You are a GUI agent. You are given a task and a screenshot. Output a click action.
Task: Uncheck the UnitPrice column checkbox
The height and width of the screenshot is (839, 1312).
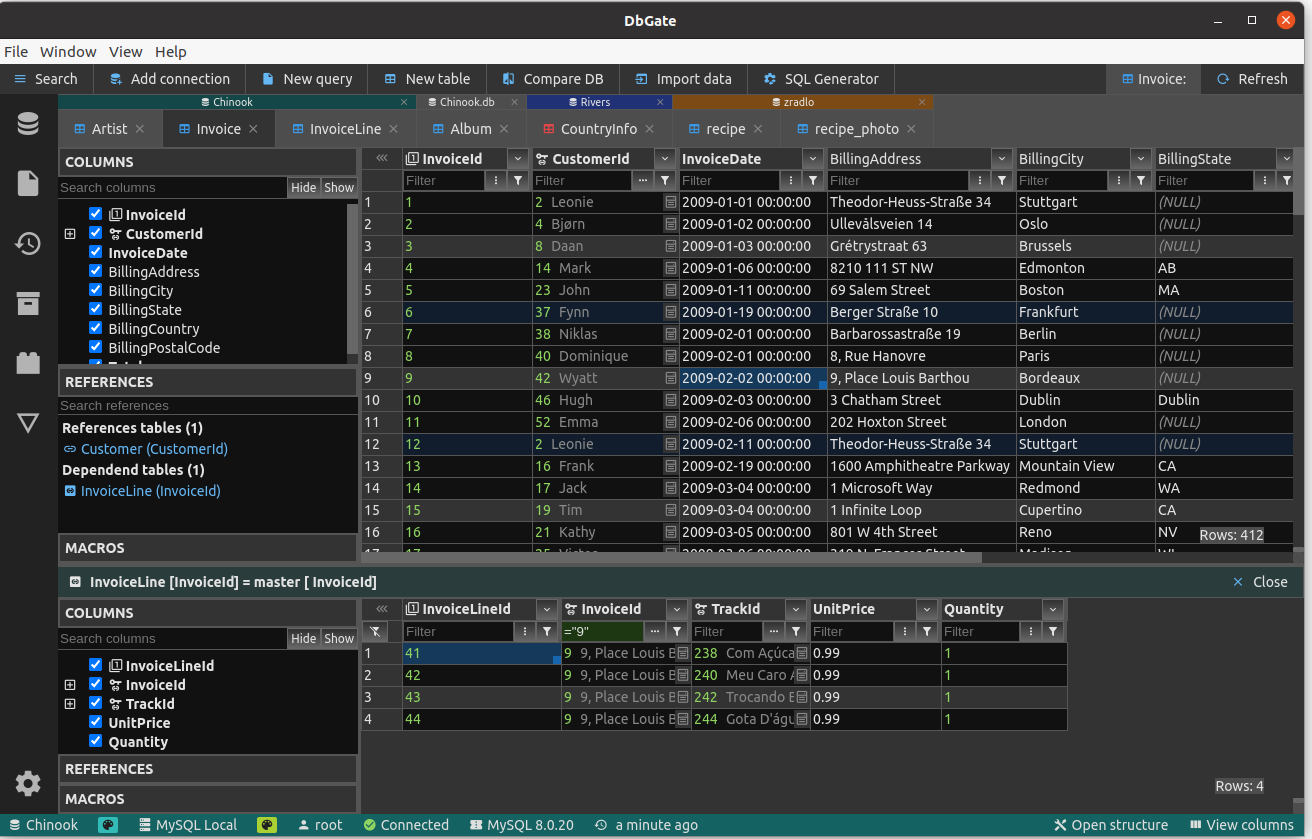click(96, 722)
